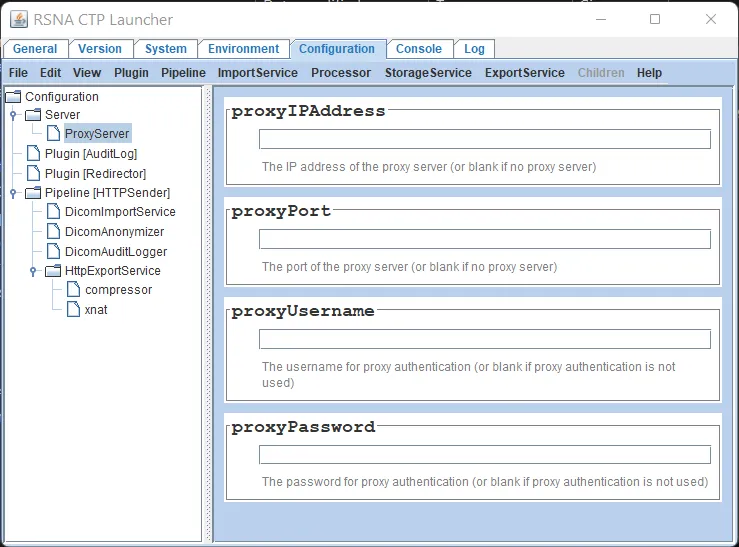Click the Server folder icon
The image size is (739, 547).
click(33, 114)
